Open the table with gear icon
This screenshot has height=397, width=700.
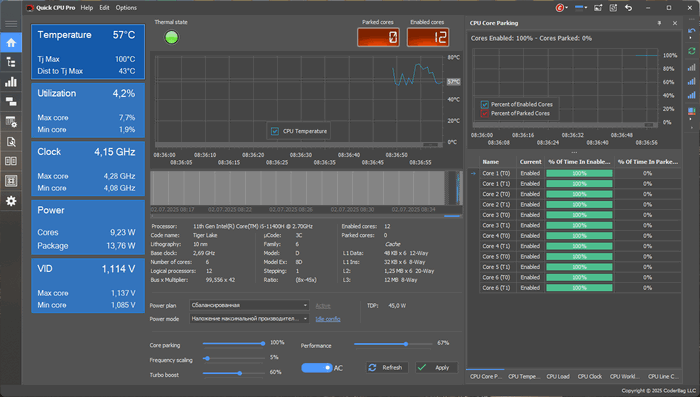11,122
